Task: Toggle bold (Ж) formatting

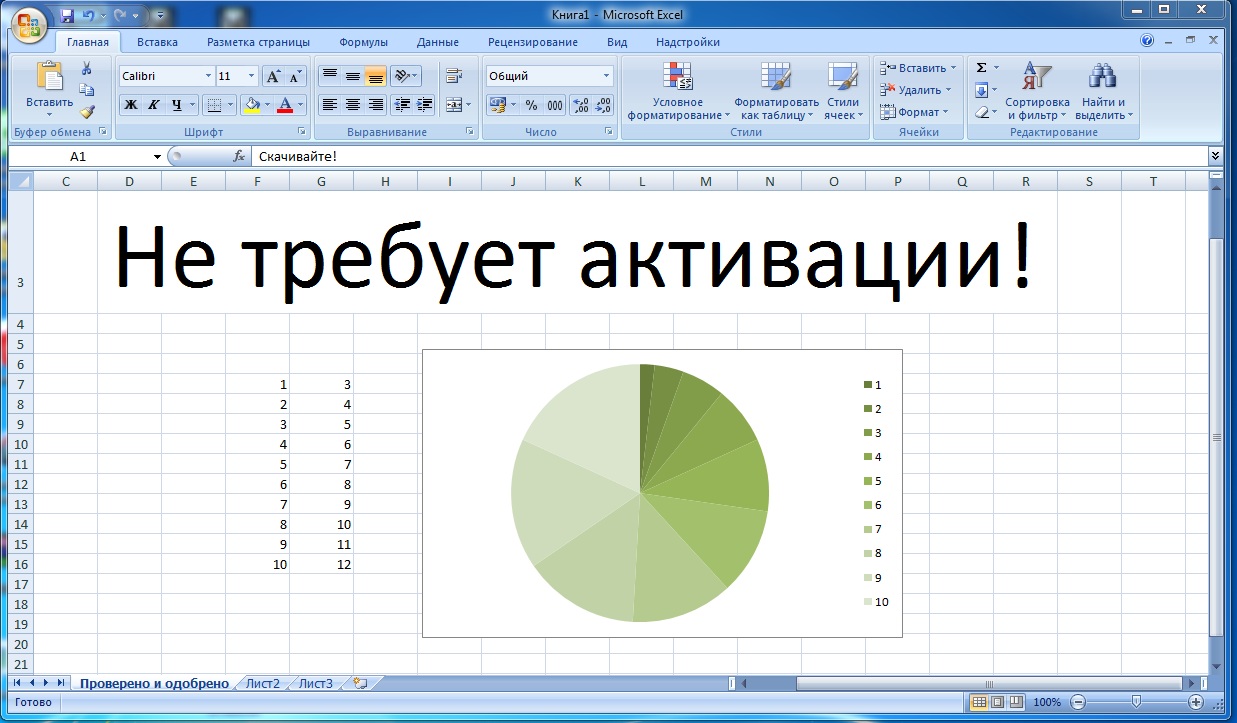Action: 131,103
